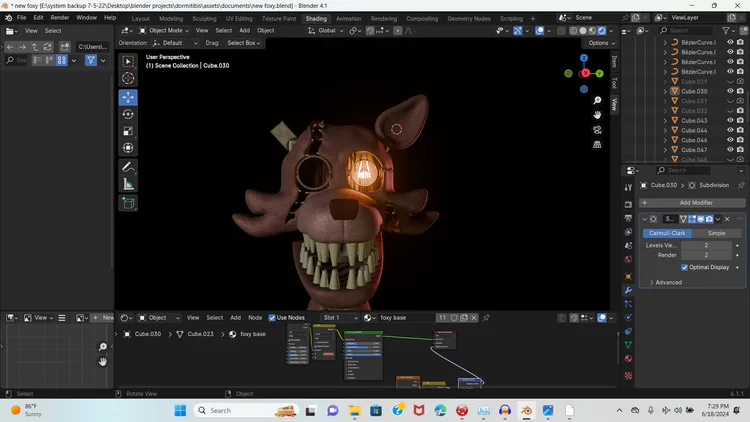Image resolution: width=750 pixels, height=422 pixels.
Task: Click the Add Modifier button
Action: pos(692,203)
